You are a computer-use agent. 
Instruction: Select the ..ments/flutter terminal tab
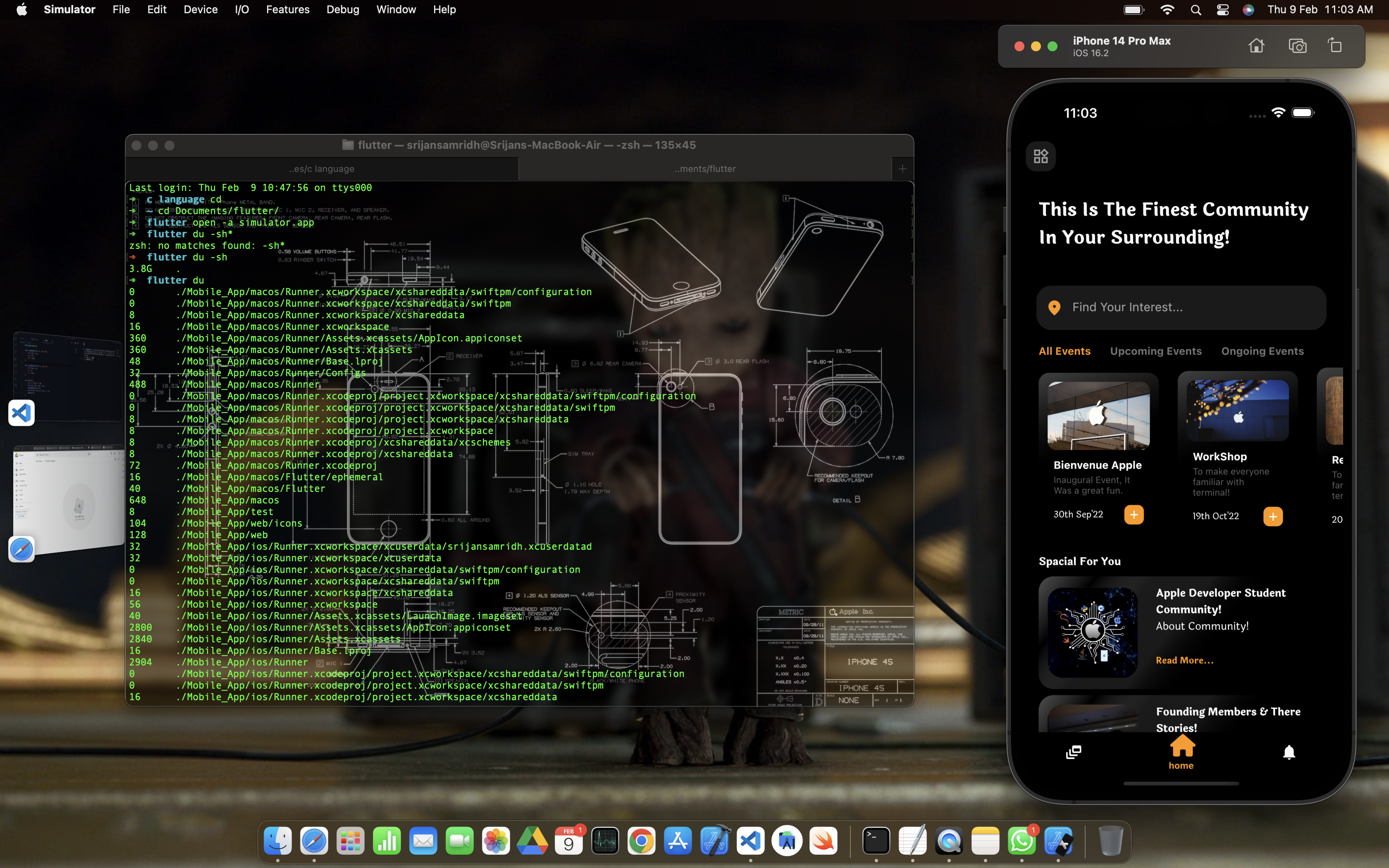point(705,169)
